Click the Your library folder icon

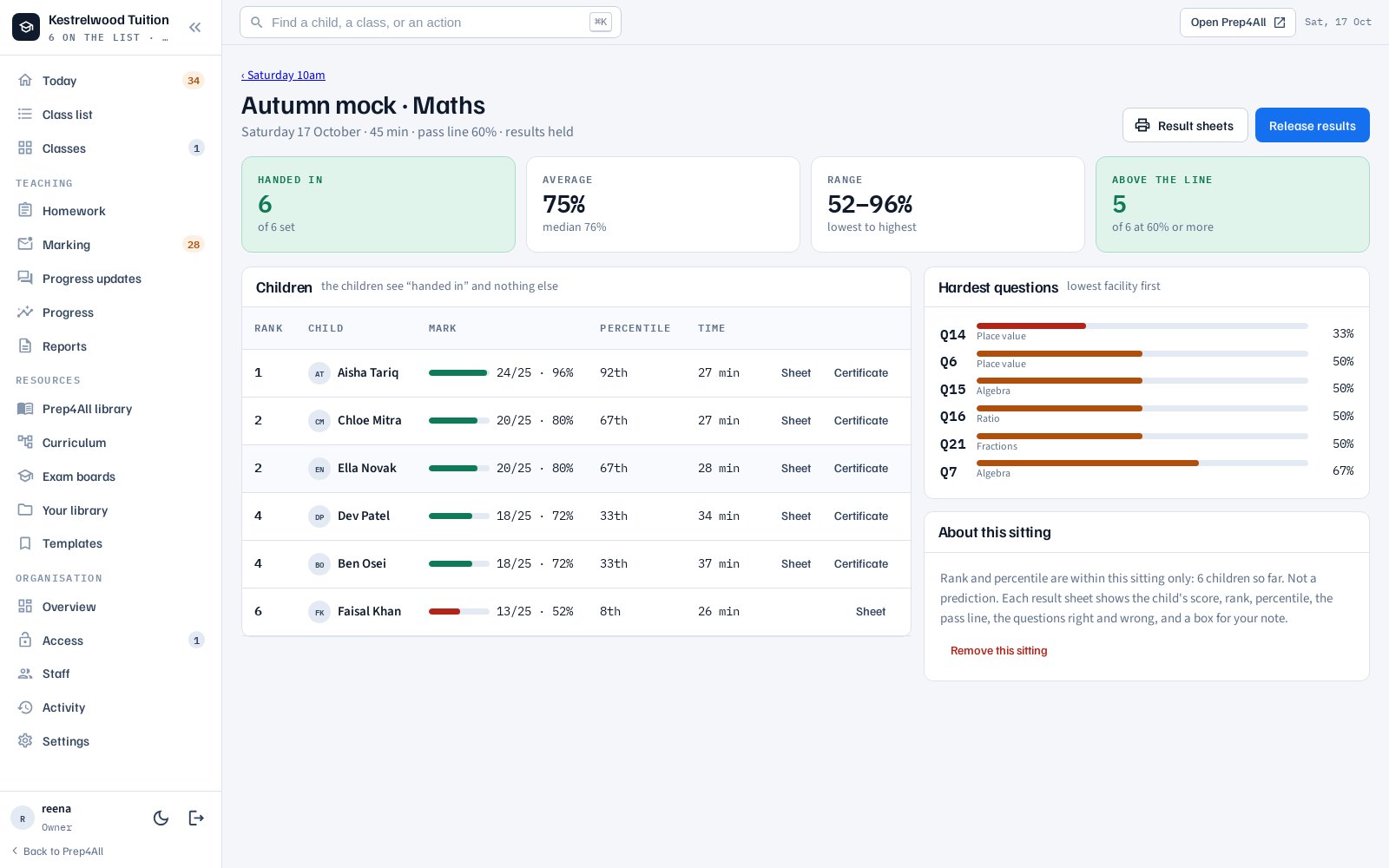[25, 510]
